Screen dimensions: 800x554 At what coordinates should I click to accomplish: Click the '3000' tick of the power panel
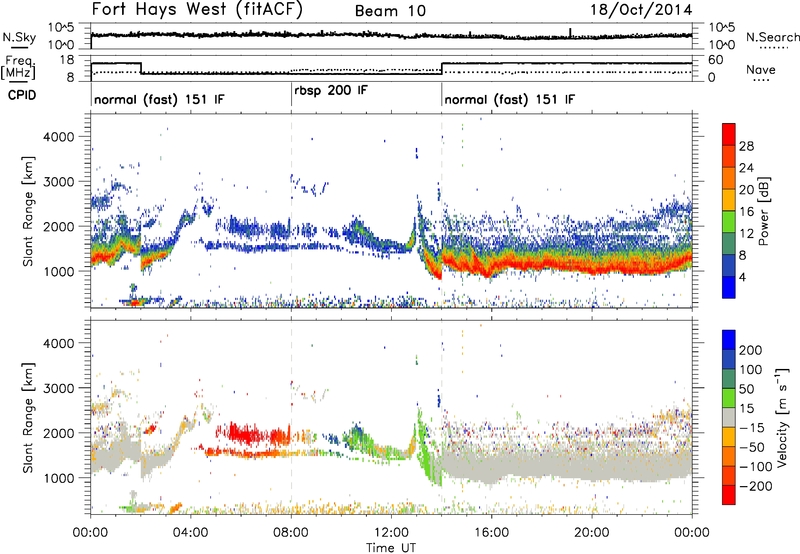[x=58, y=182]
